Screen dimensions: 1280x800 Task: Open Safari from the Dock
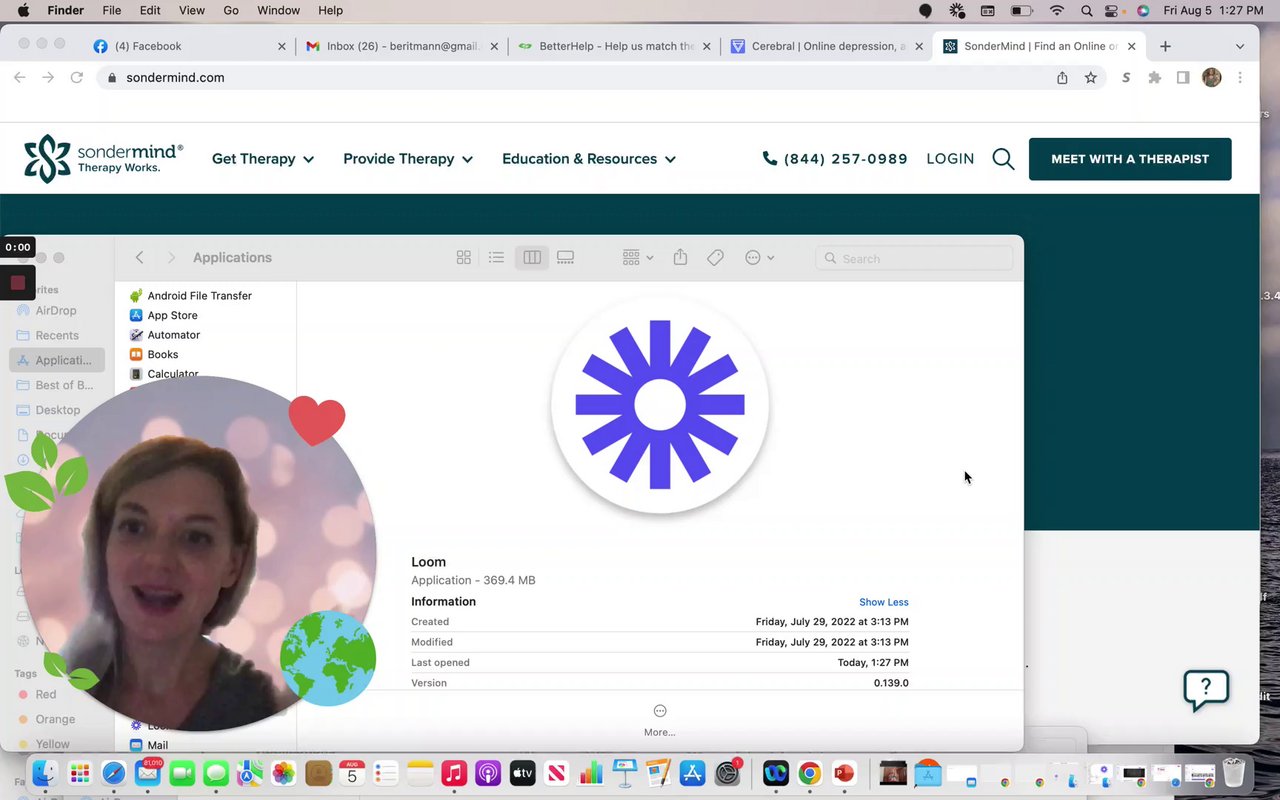(113, 773)
